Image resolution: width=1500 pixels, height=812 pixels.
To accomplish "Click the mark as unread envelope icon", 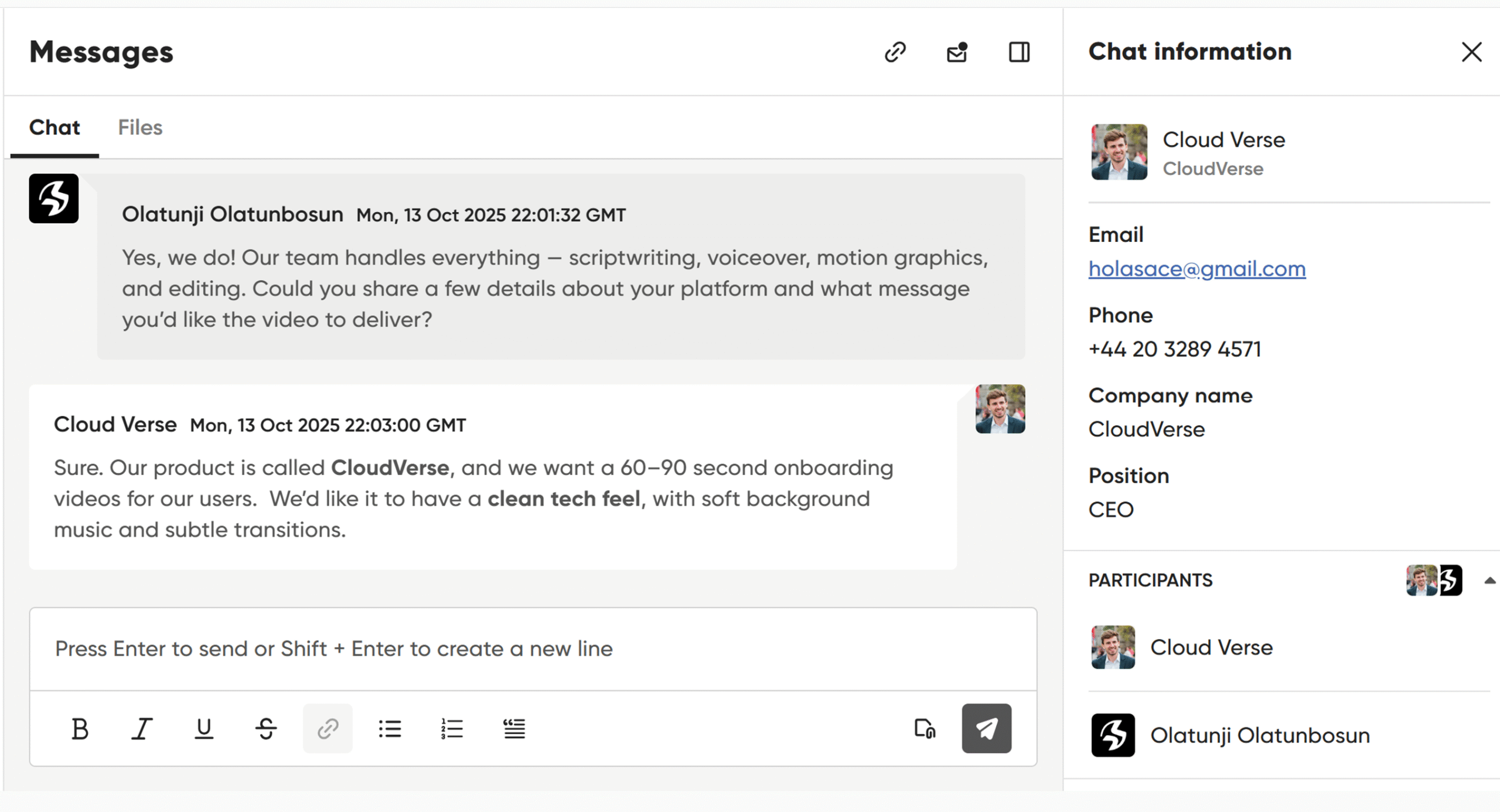I will click(x=957, y=52).
